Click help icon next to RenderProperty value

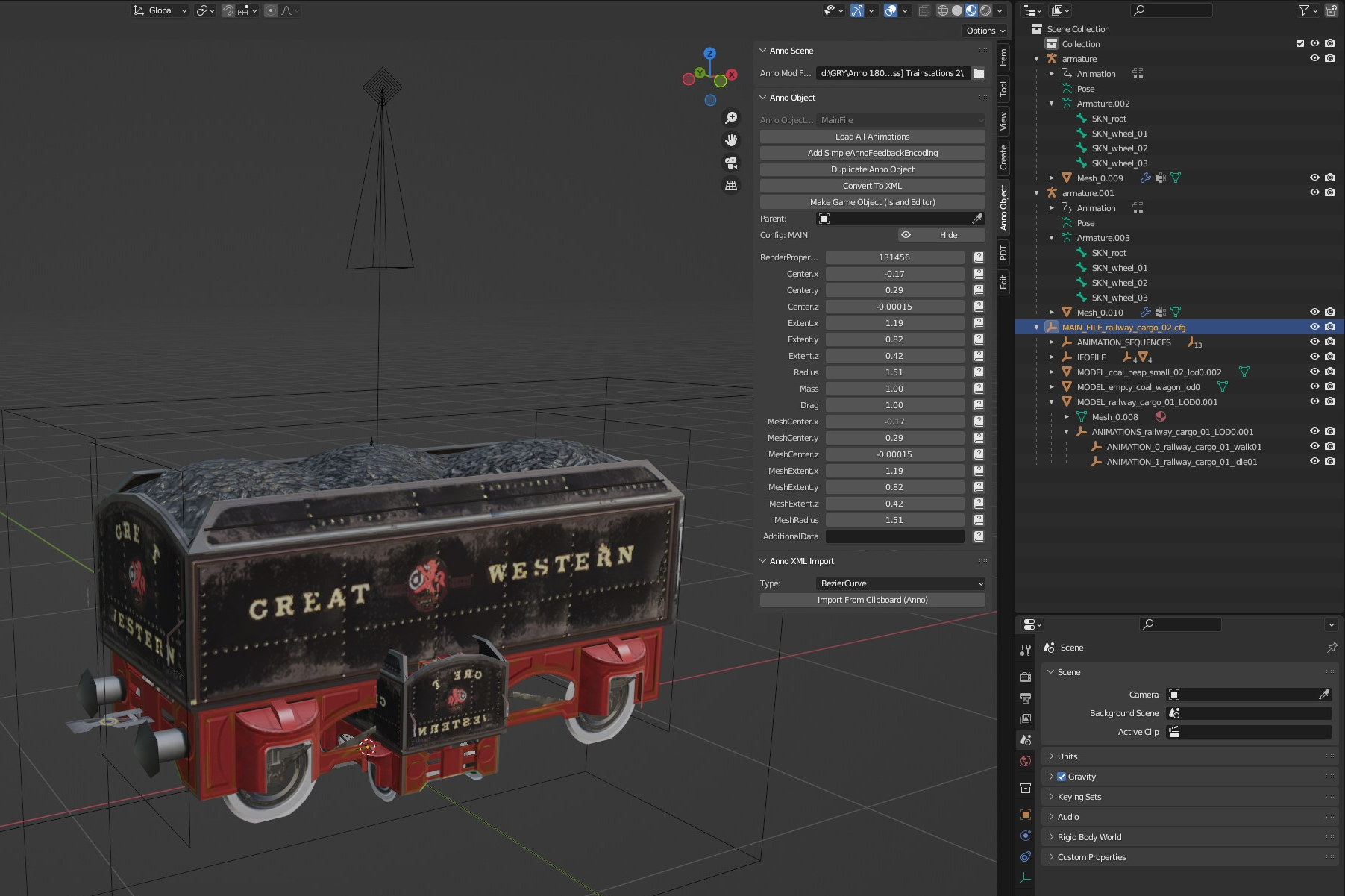click(979, 257)
